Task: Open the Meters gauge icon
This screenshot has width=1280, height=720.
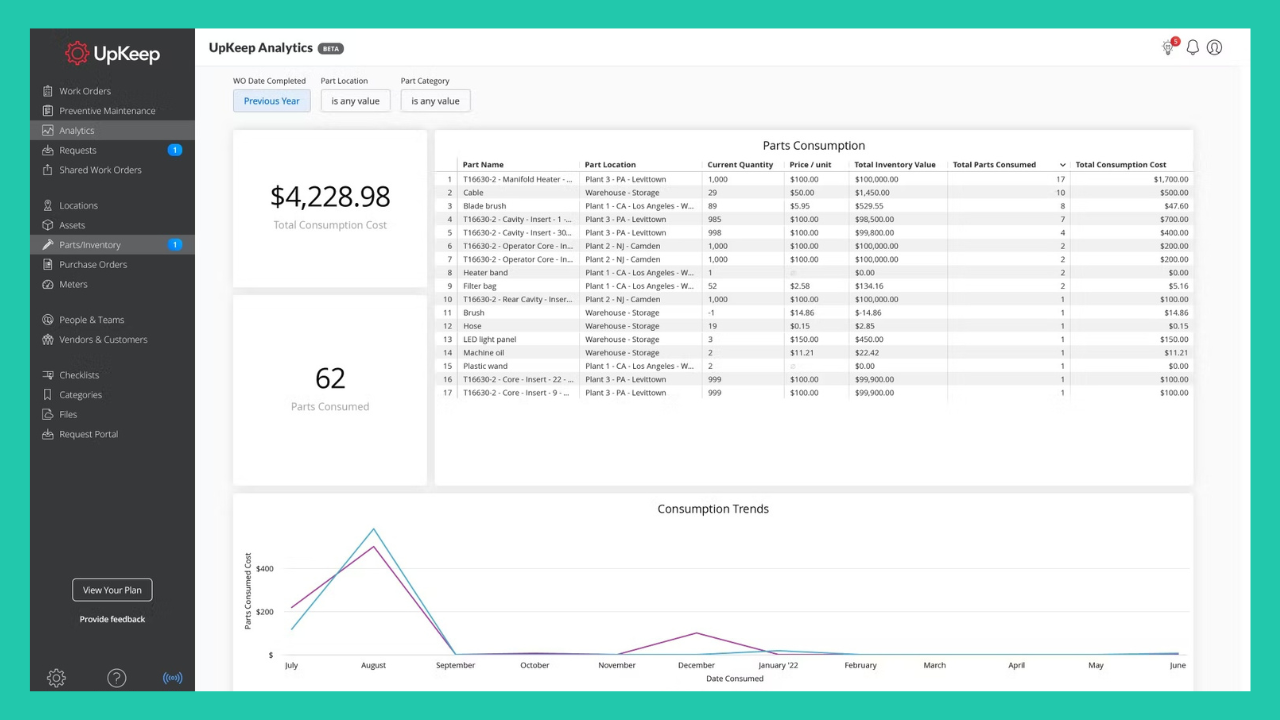Action: [x=49, y=284]
